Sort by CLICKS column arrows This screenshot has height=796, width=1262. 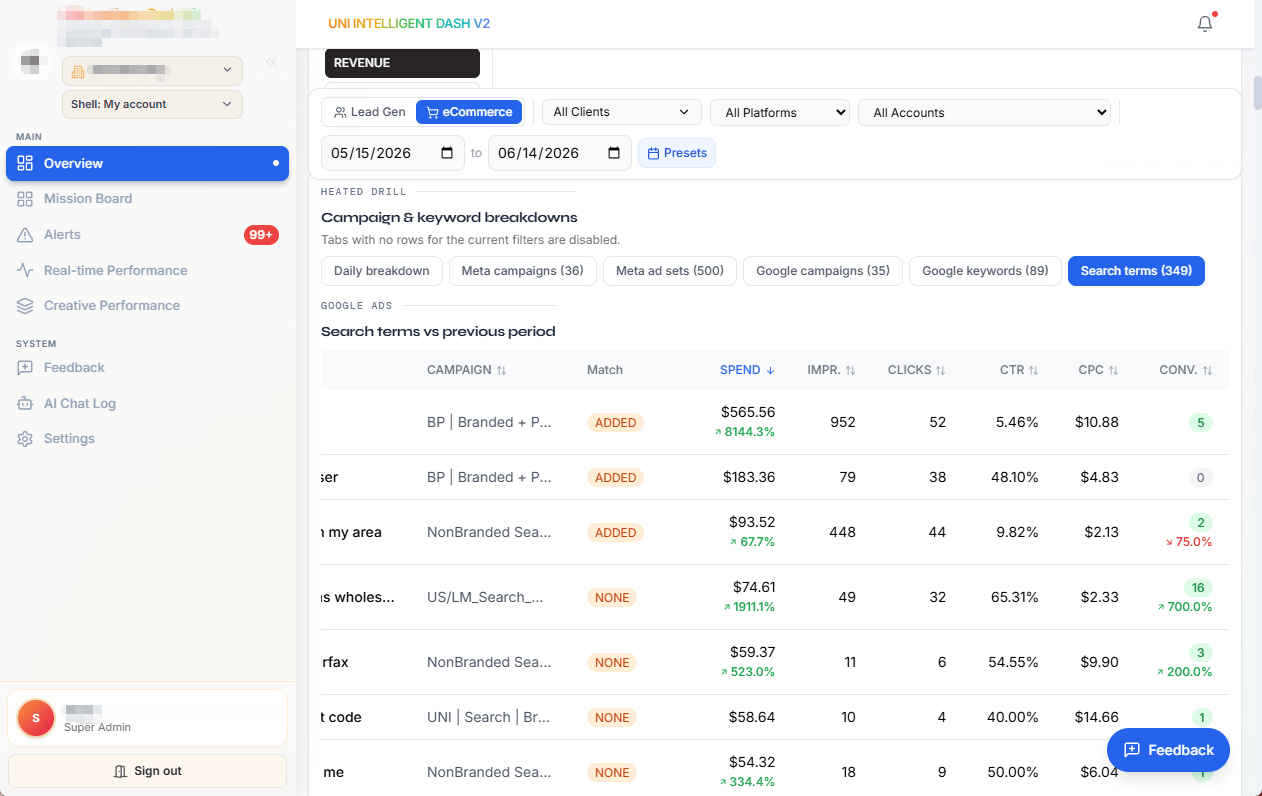point(941,370)
